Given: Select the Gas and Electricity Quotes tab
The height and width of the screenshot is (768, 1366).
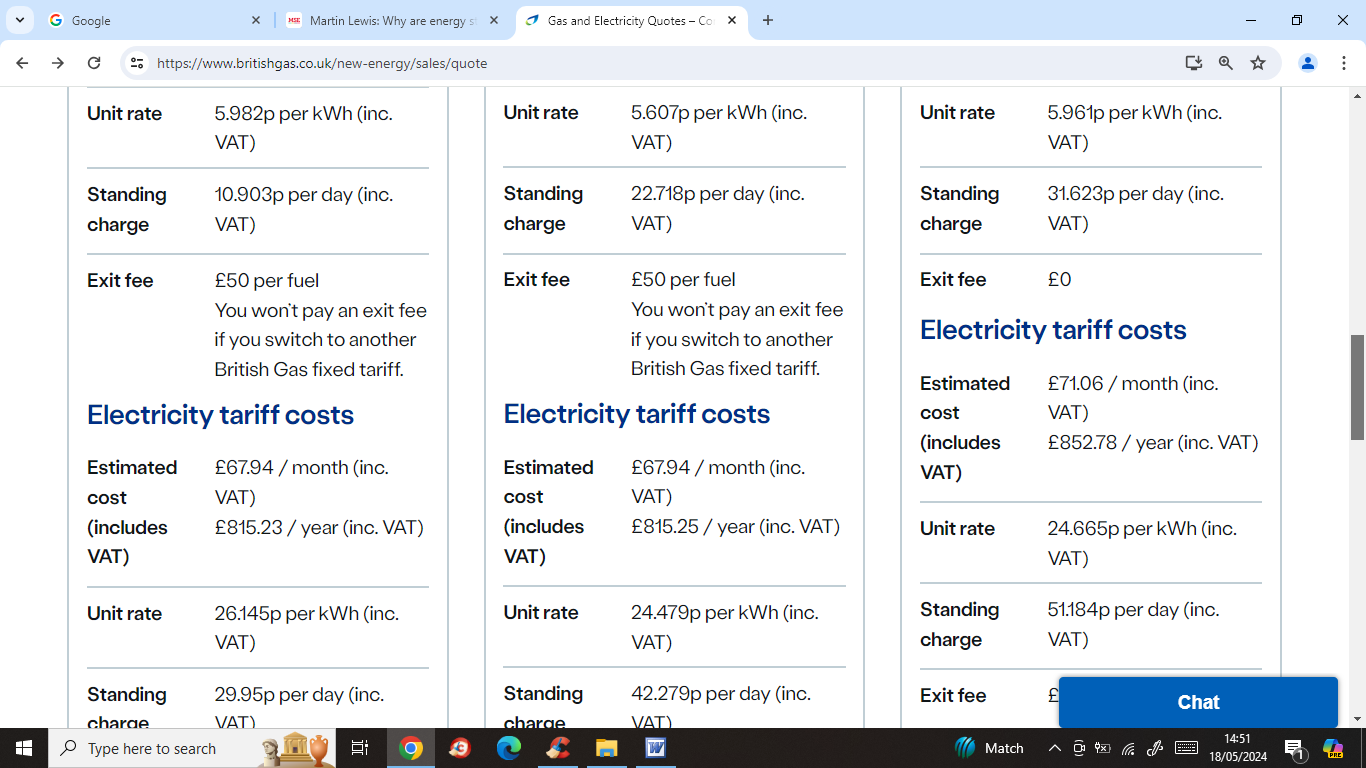Looking at the screenshot, I should click(x=630, y=20).
